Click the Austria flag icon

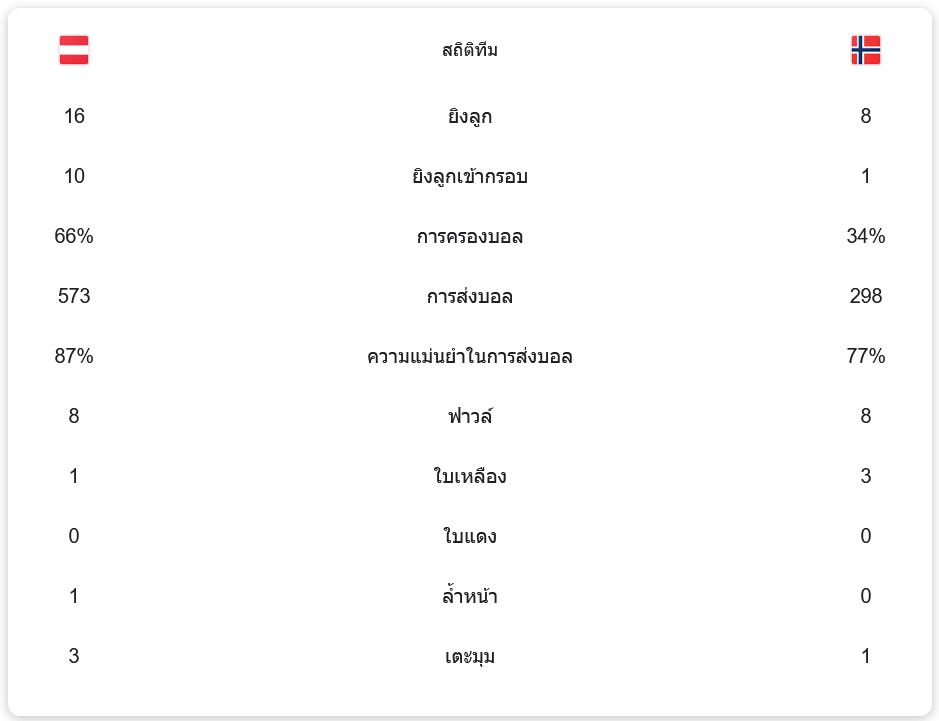(x=74, y=50)
